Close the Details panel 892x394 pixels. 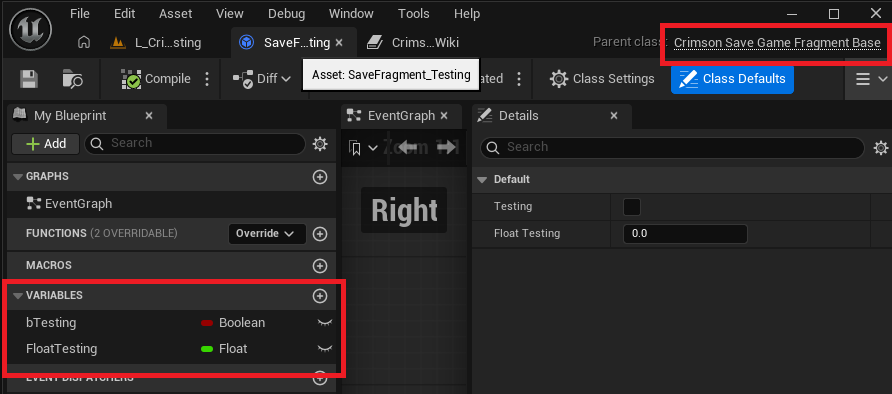(x=614, y=115)
